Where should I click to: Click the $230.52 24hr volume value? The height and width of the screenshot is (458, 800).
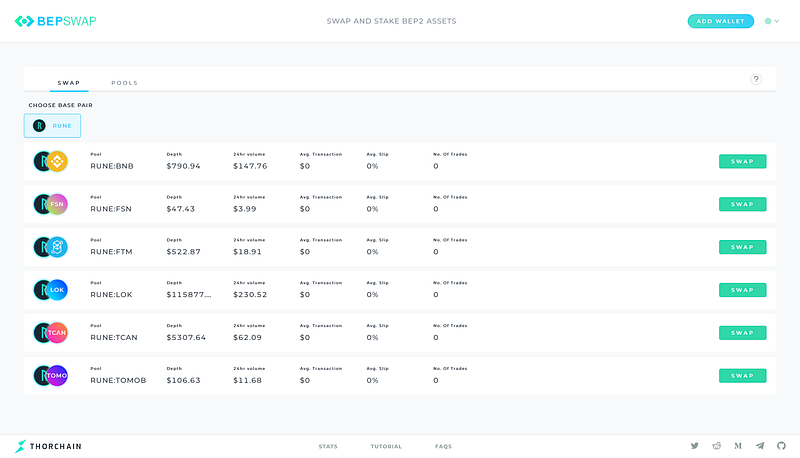tap(250, 294)
